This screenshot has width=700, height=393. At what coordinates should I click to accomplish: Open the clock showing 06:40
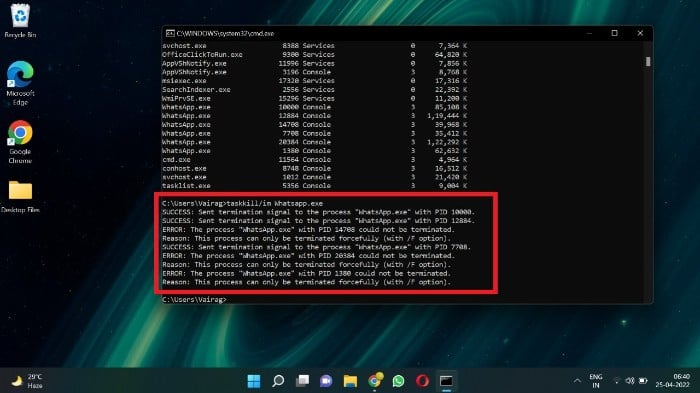point(672,381)
